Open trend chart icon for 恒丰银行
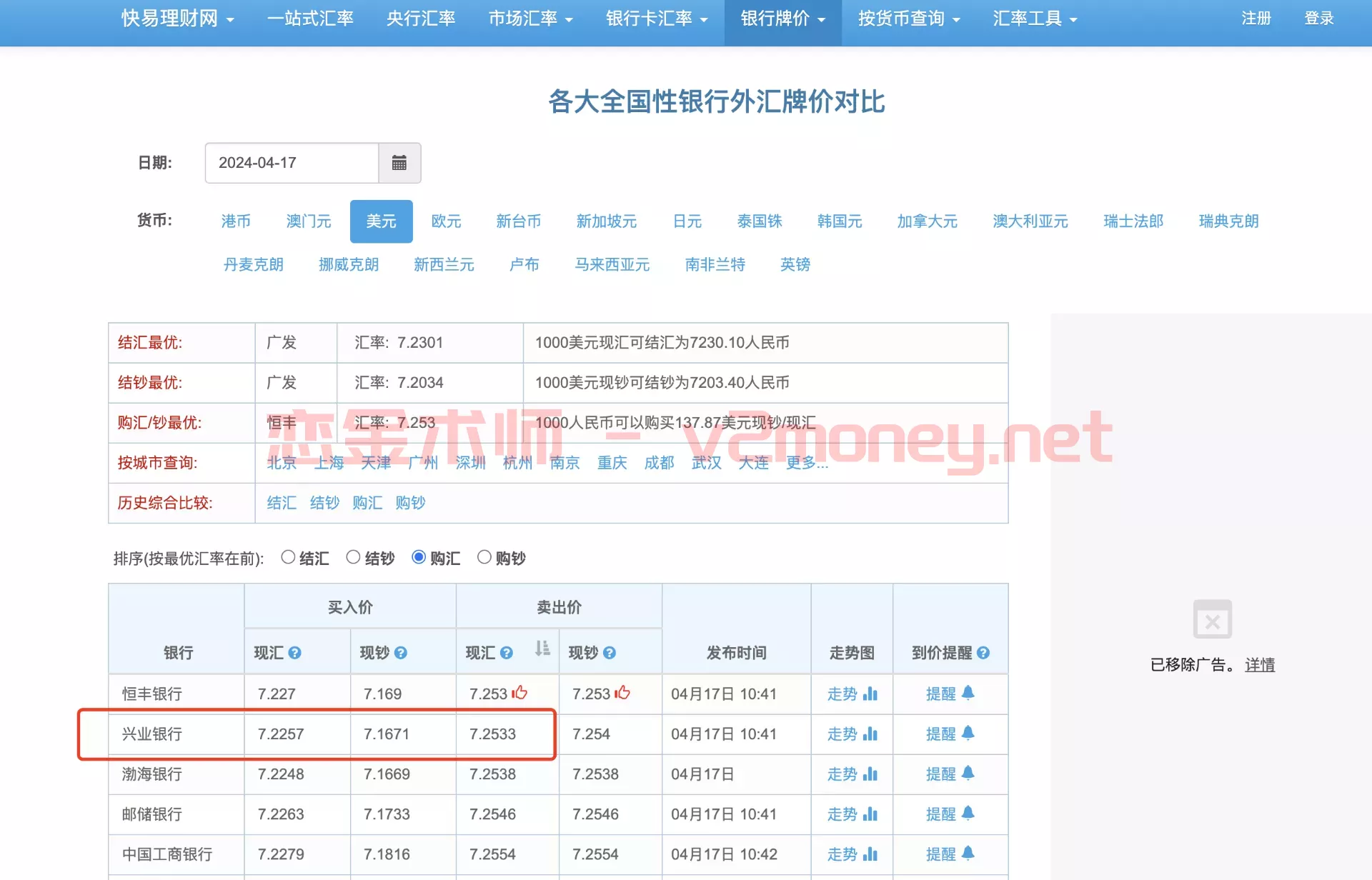 (870, 694)
